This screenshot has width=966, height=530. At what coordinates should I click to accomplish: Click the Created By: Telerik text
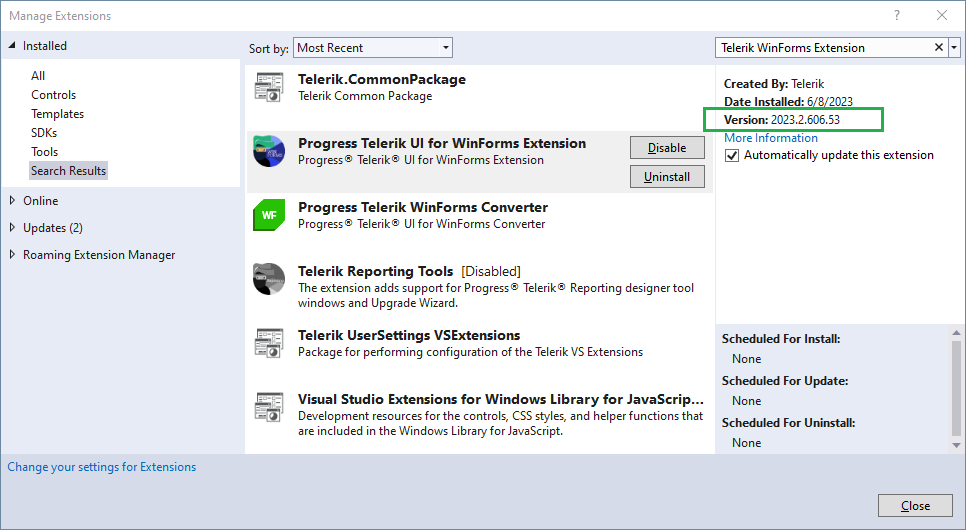pyautogui.click(x=774, y=84)
